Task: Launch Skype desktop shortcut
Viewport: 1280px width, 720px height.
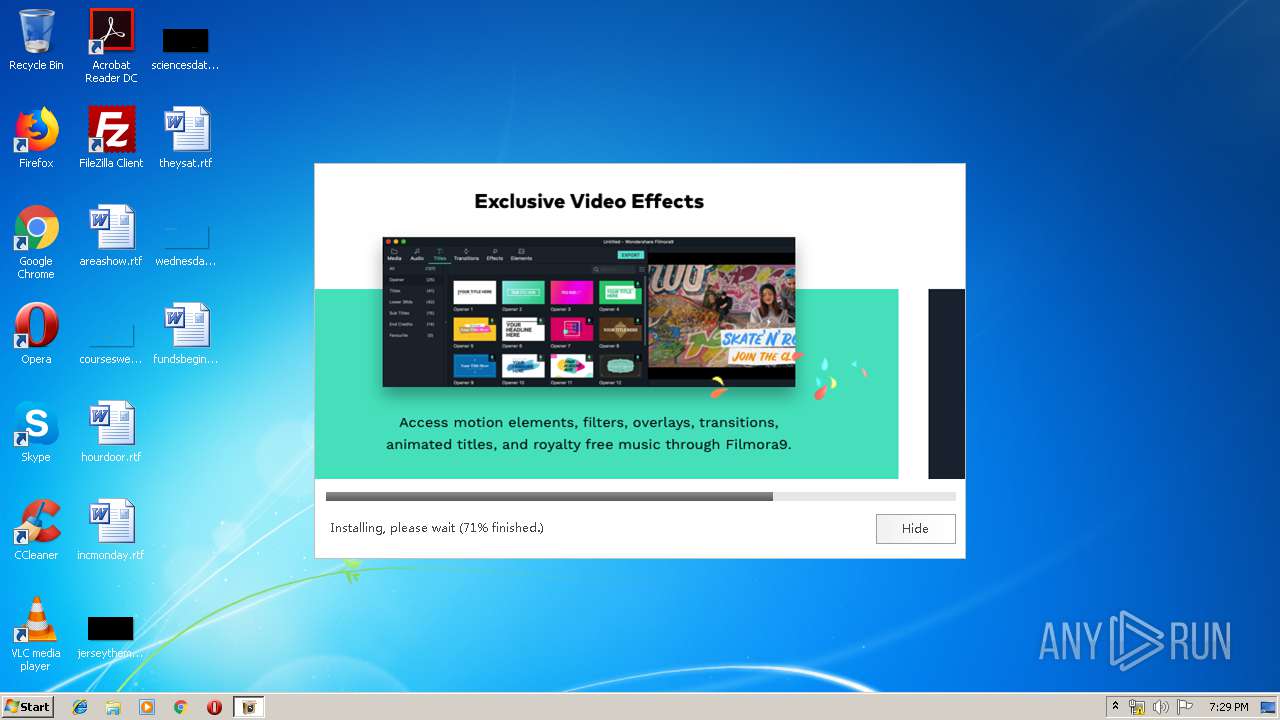Action: tap(36, 432)
